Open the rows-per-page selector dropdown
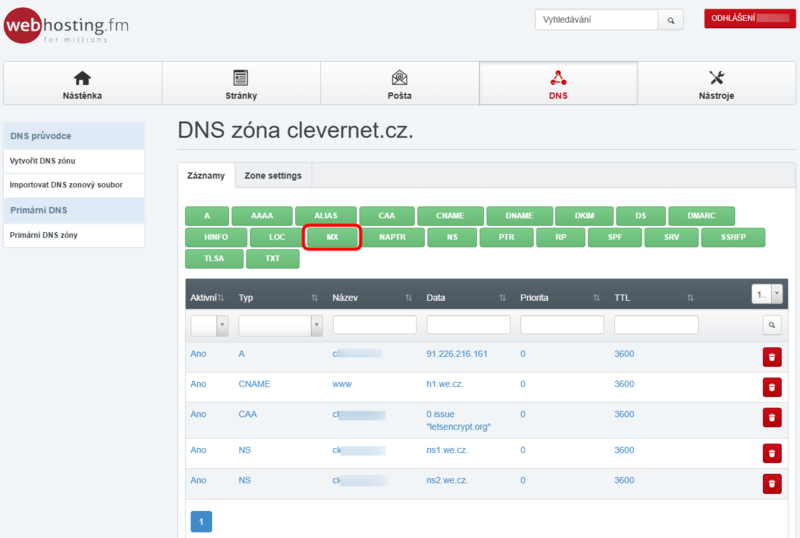800x538 pixels. [x=765, y=293]
